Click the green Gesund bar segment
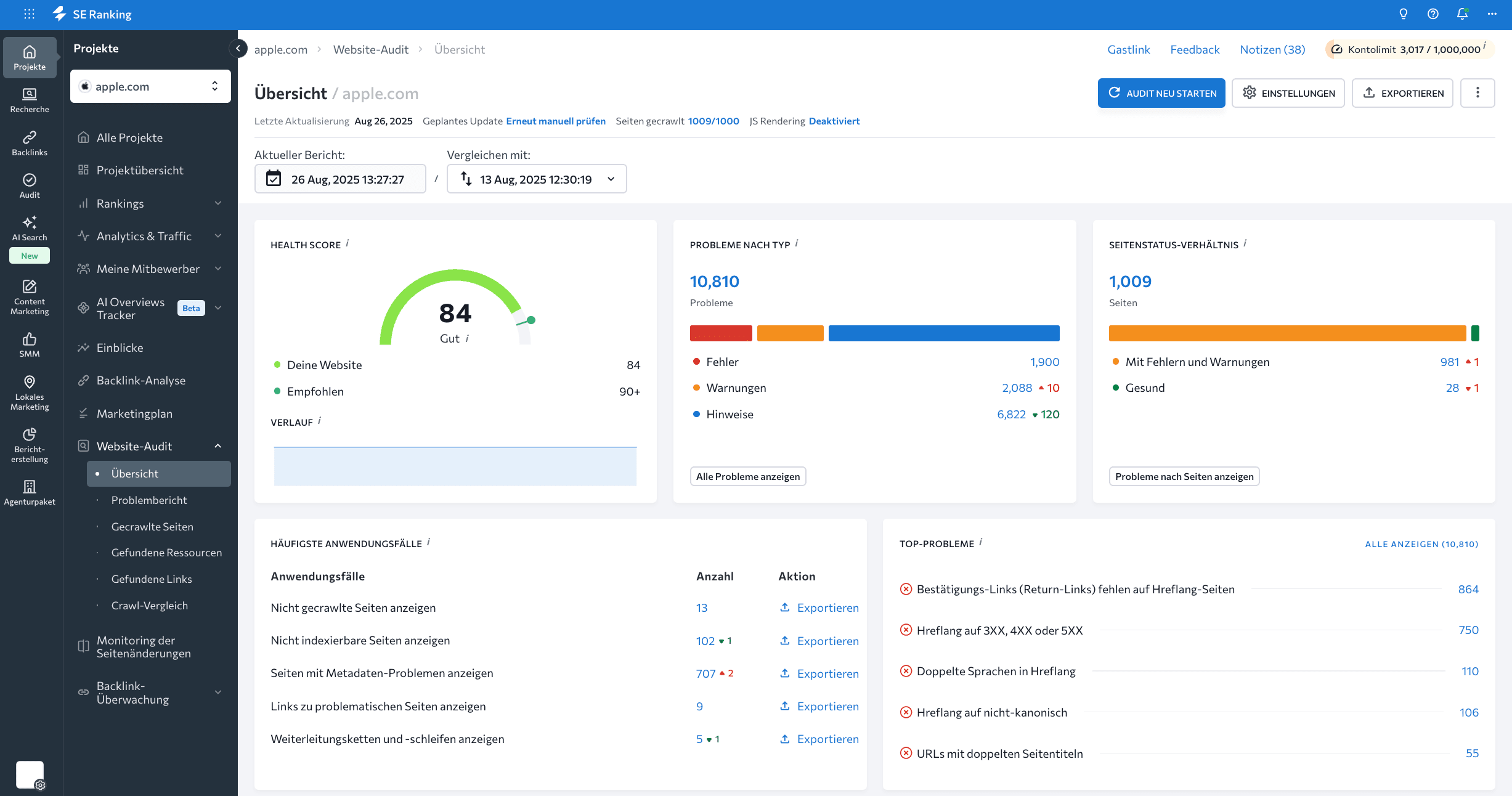 point(1475,333)
